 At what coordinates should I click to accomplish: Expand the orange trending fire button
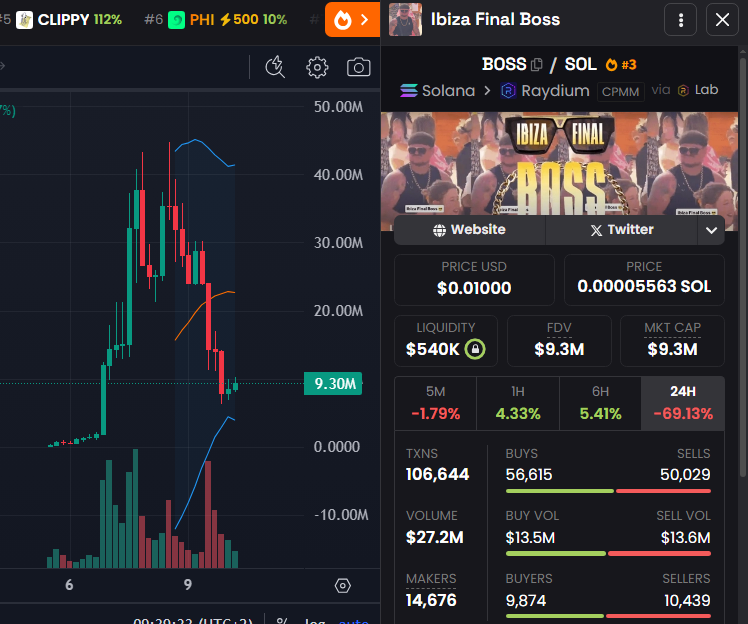click(352, 20)
